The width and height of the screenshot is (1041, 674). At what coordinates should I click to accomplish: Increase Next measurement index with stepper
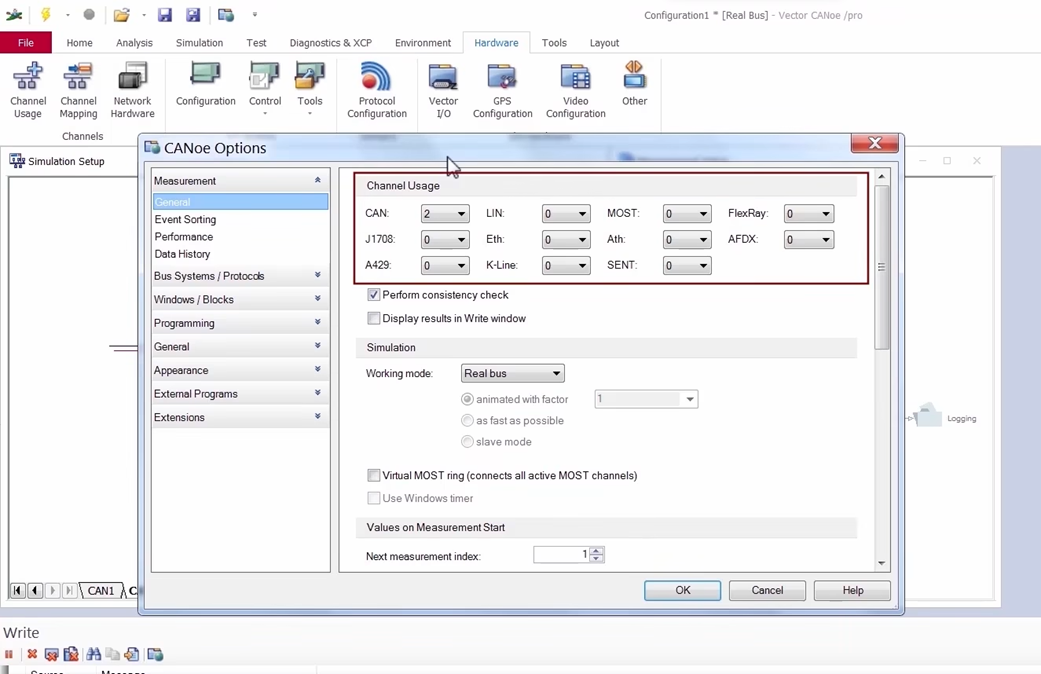point(597,550)
